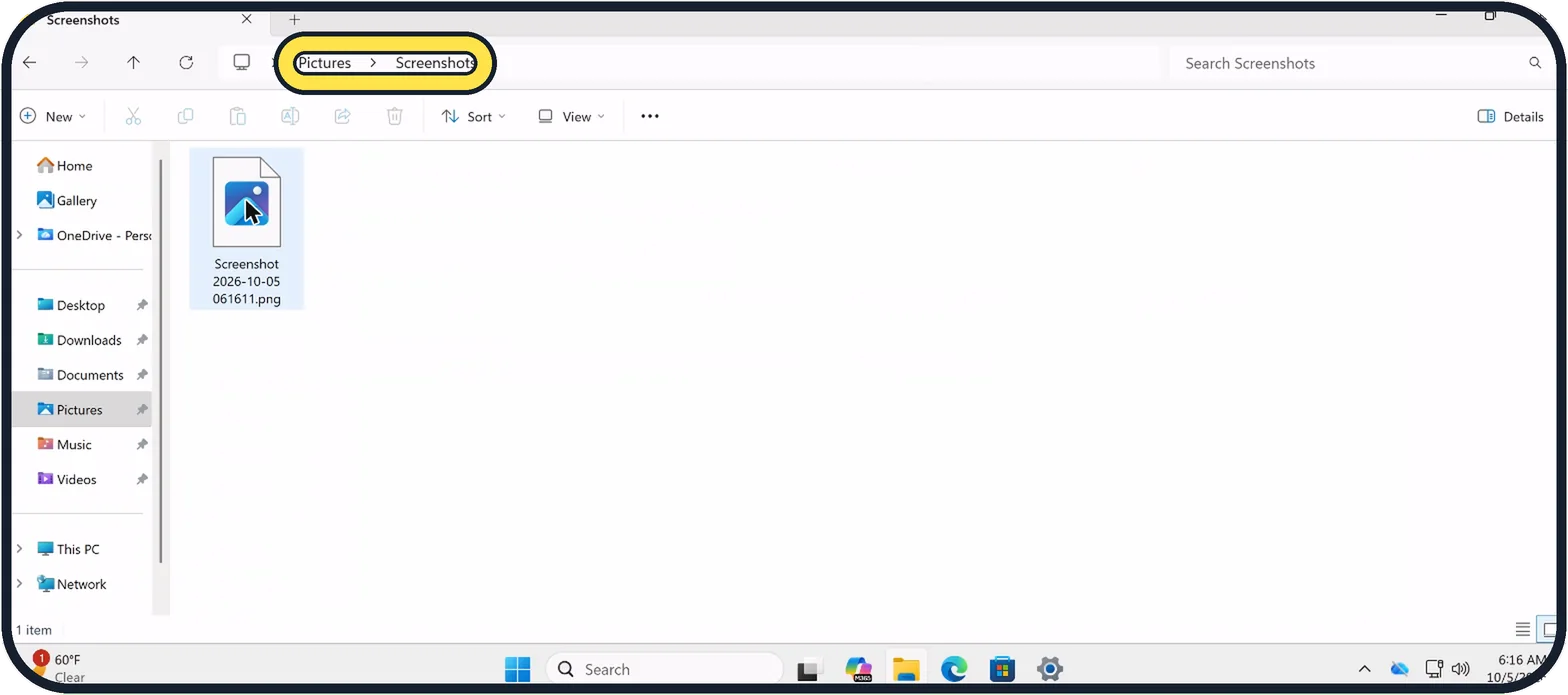Click the network tray icon
1568x695 pixels.
1433,668
